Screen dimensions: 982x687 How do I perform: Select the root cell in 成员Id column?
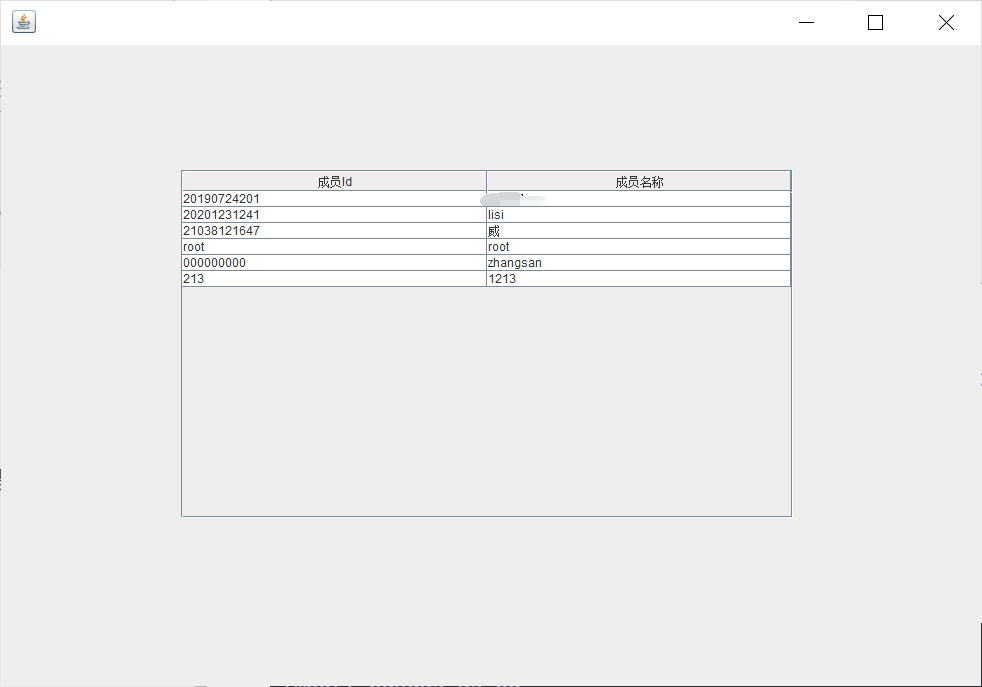pos(334,247)
